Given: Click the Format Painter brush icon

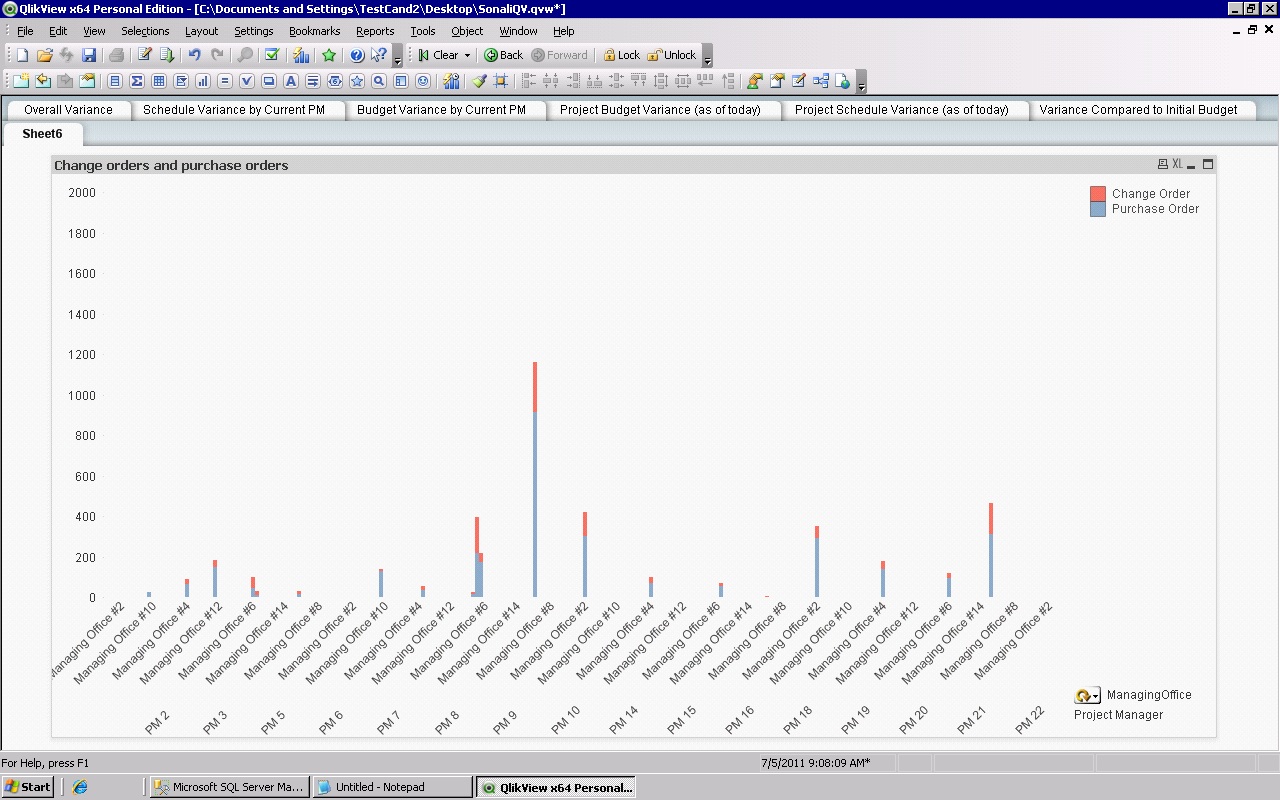Looking at the screenshot, I should click(x=479, y=81).
